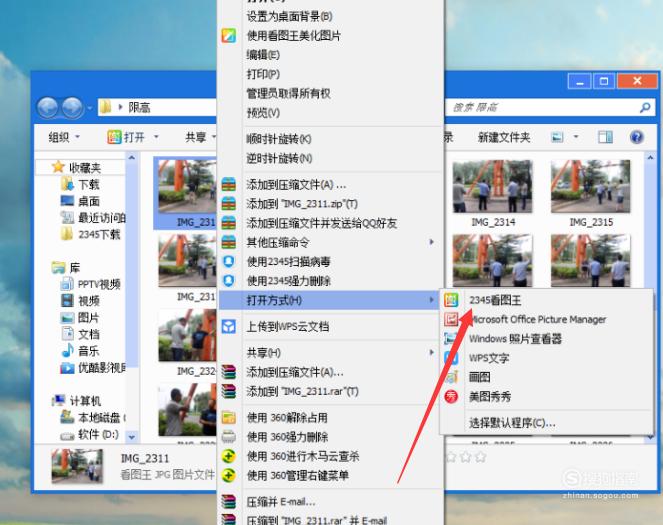Image resolution: width=663 pixels, height=525 pixels.
Task: Click the help question mark icon
Action: [x=636, y=137]
